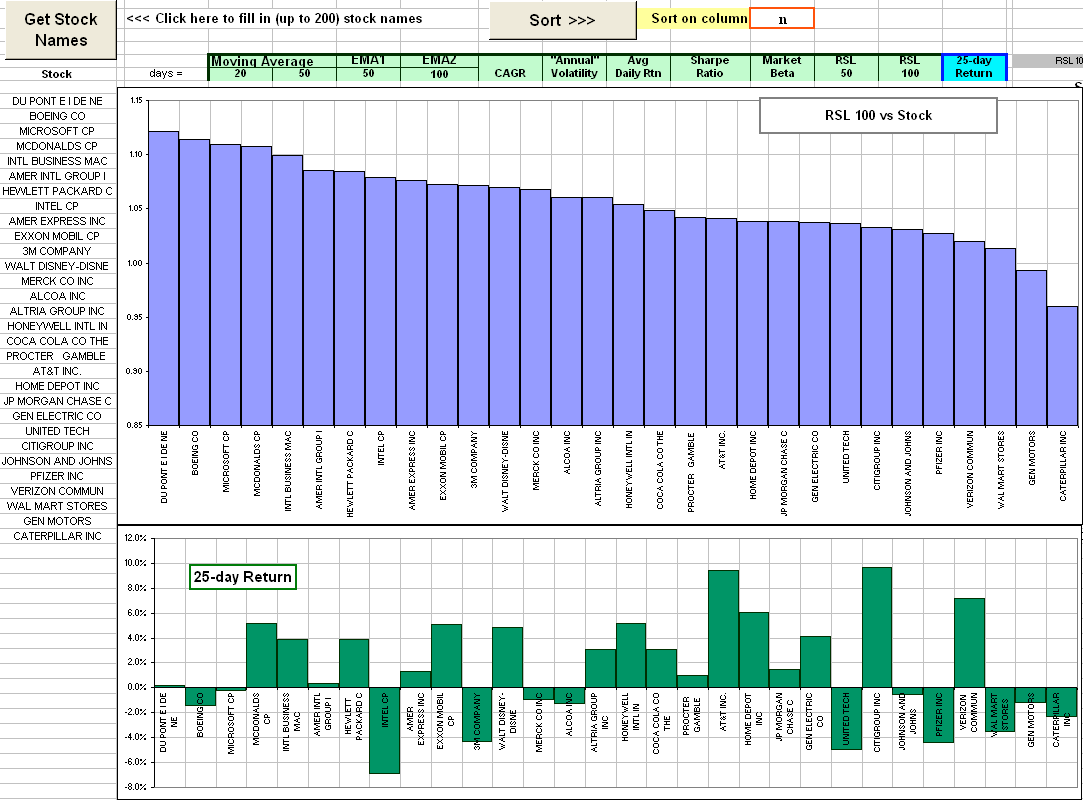Select the PROCTER GAMBLE stock cell
The height and width of the screenshot is (800, 1083).
[57, 356]
